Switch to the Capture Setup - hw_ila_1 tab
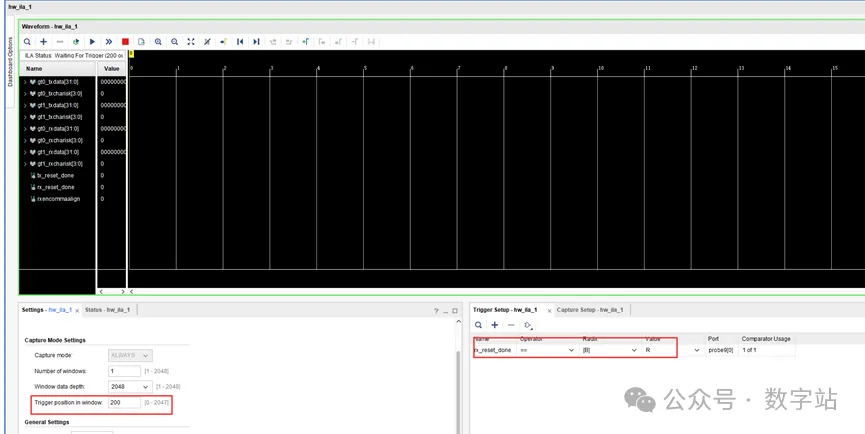Image resolution: width=865 pixels, height=434 pixels. click(590, 310)
